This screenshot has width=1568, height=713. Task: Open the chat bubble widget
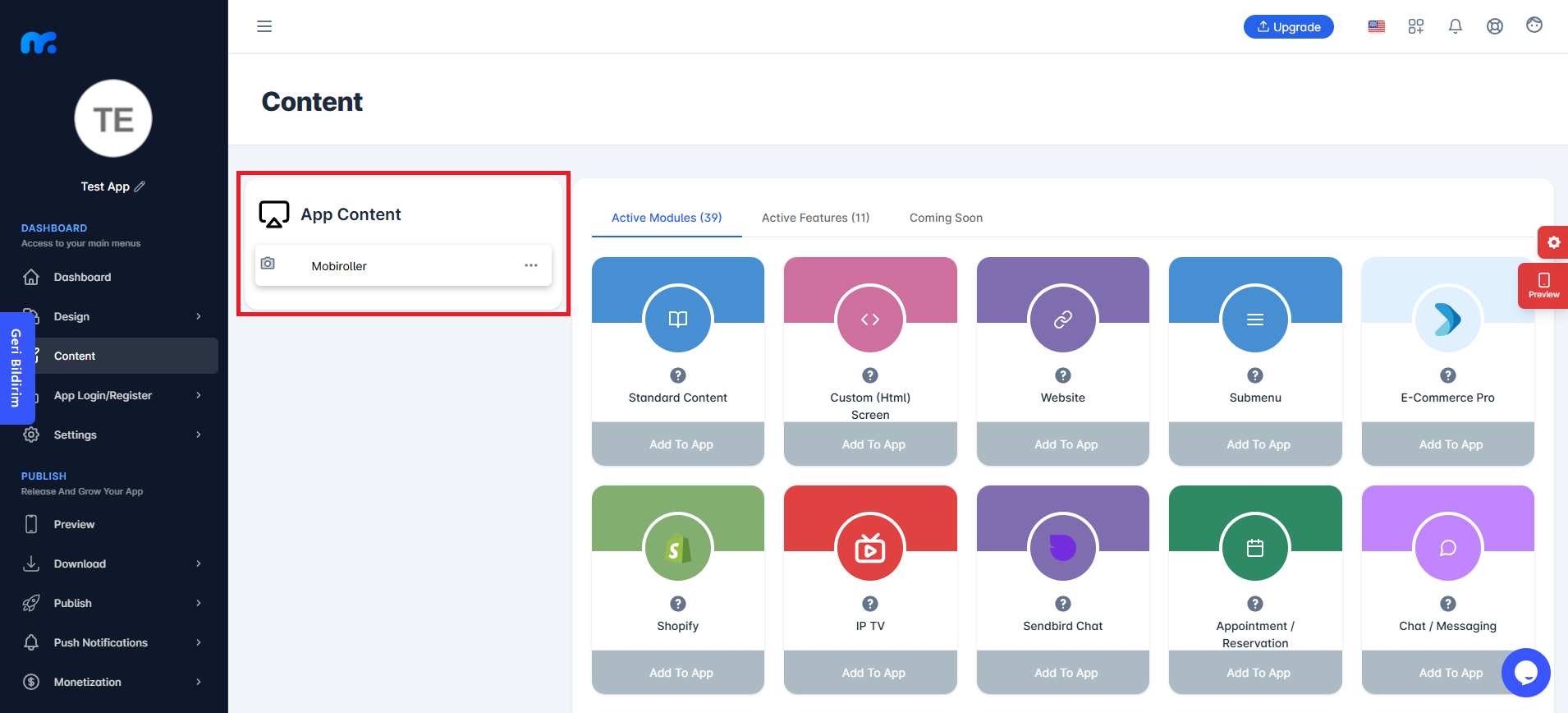coord(1526,673)
